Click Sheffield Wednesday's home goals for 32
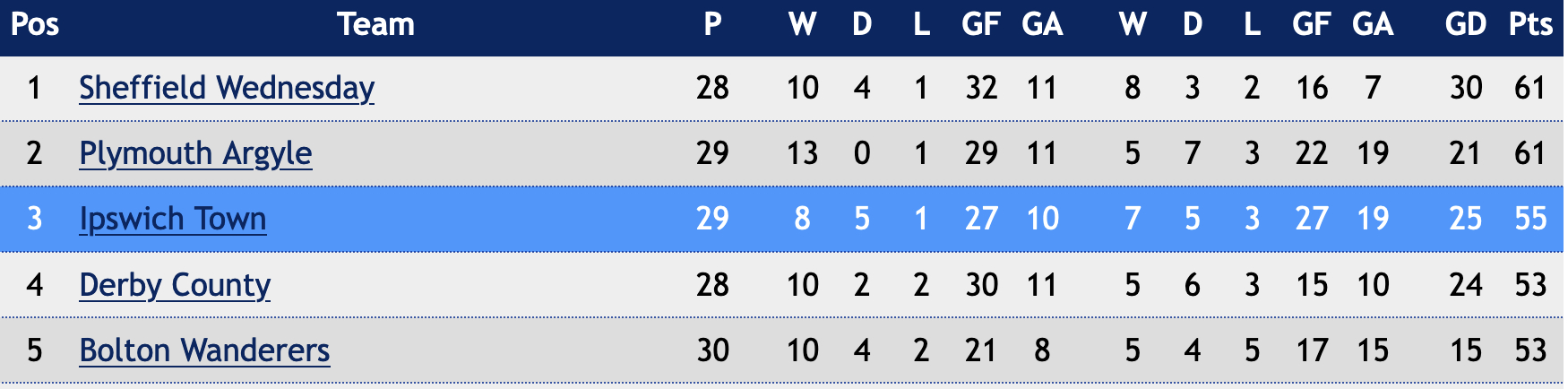This screenshot has height=389, width=1568. (982, 88)
